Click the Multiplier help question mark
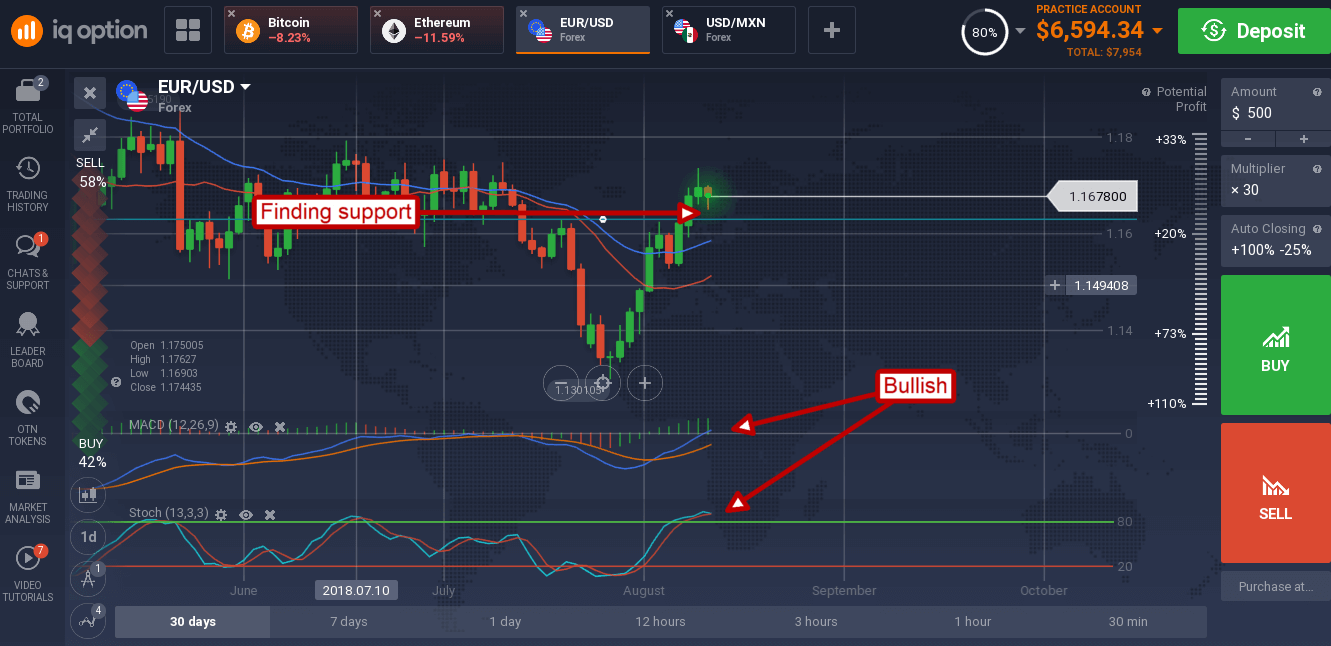Viewport: 1331px width, 646px height. pyautogui.click(x=1317, y=169)
